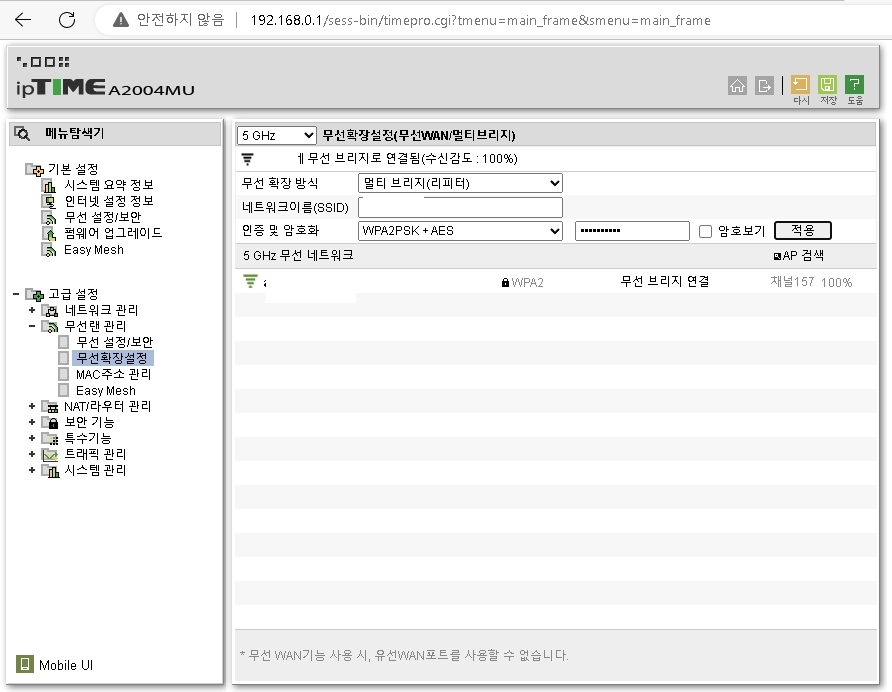Open Easy Mesh under 무선랜 관리

pyautogui.click(x=106, y=391)
